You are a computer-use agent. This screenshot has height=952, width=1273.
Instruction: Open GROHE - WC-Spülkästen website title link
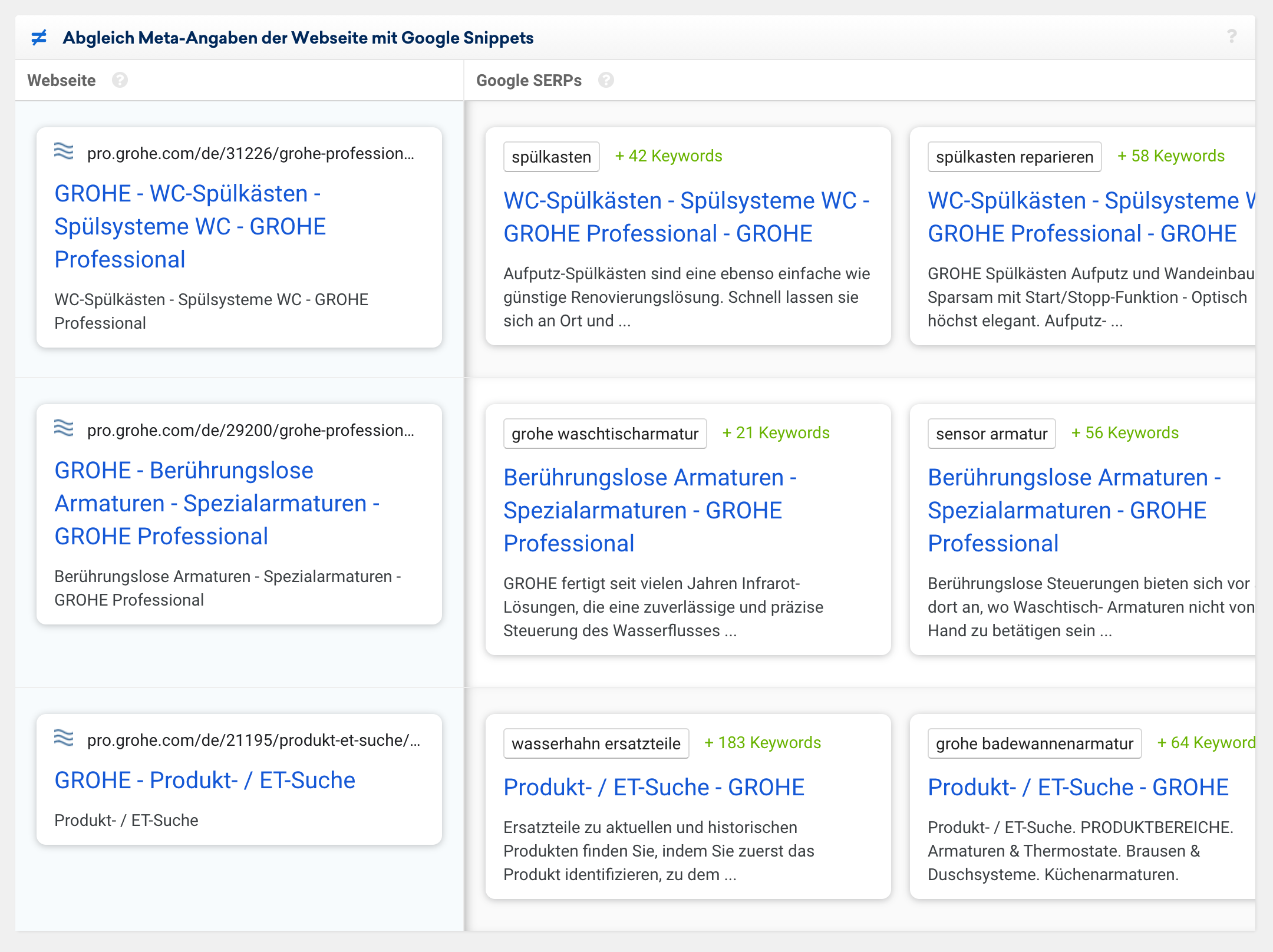[190, 226]
